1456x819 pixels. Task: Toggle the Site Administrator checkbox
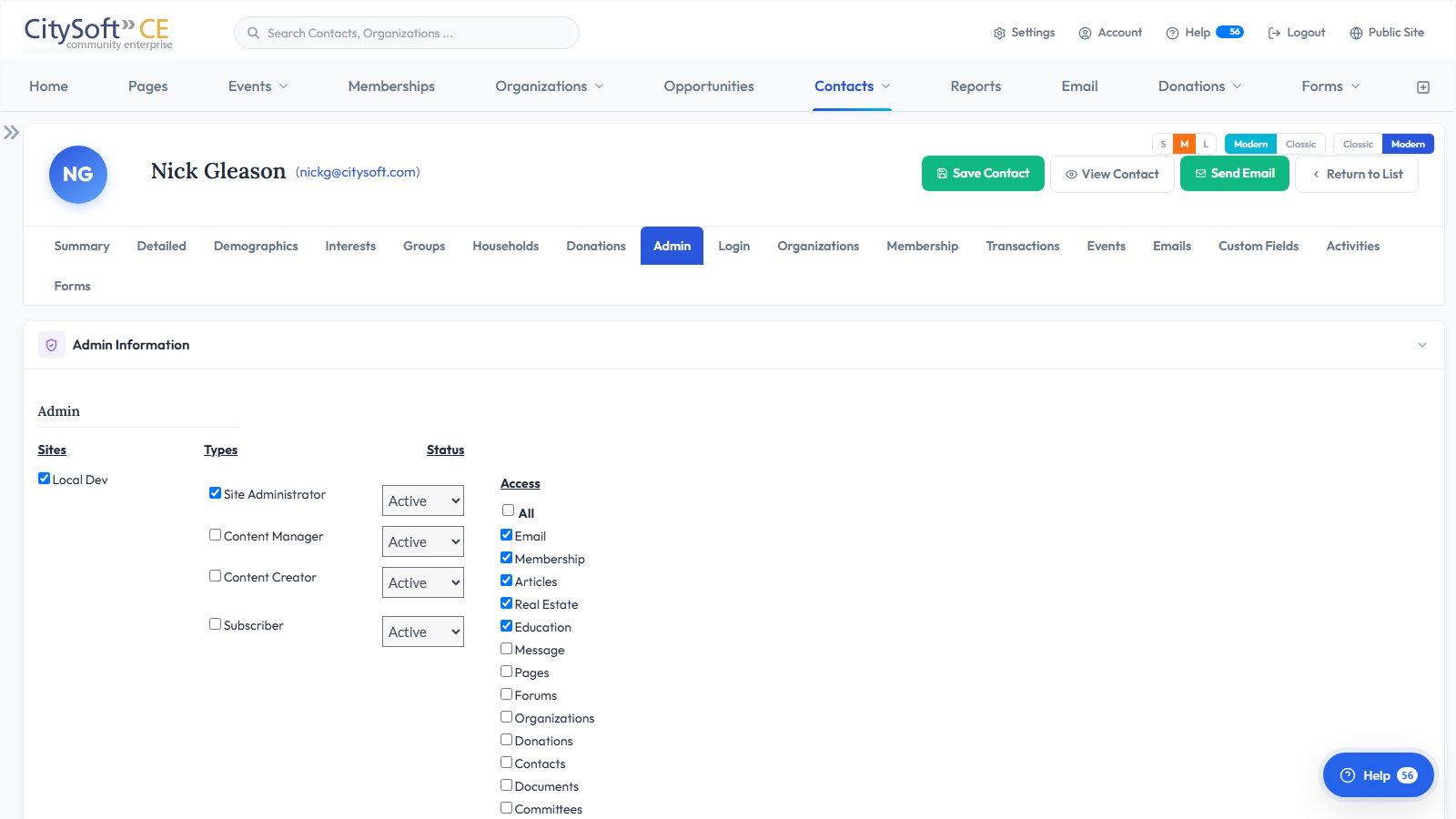point(215,493)
